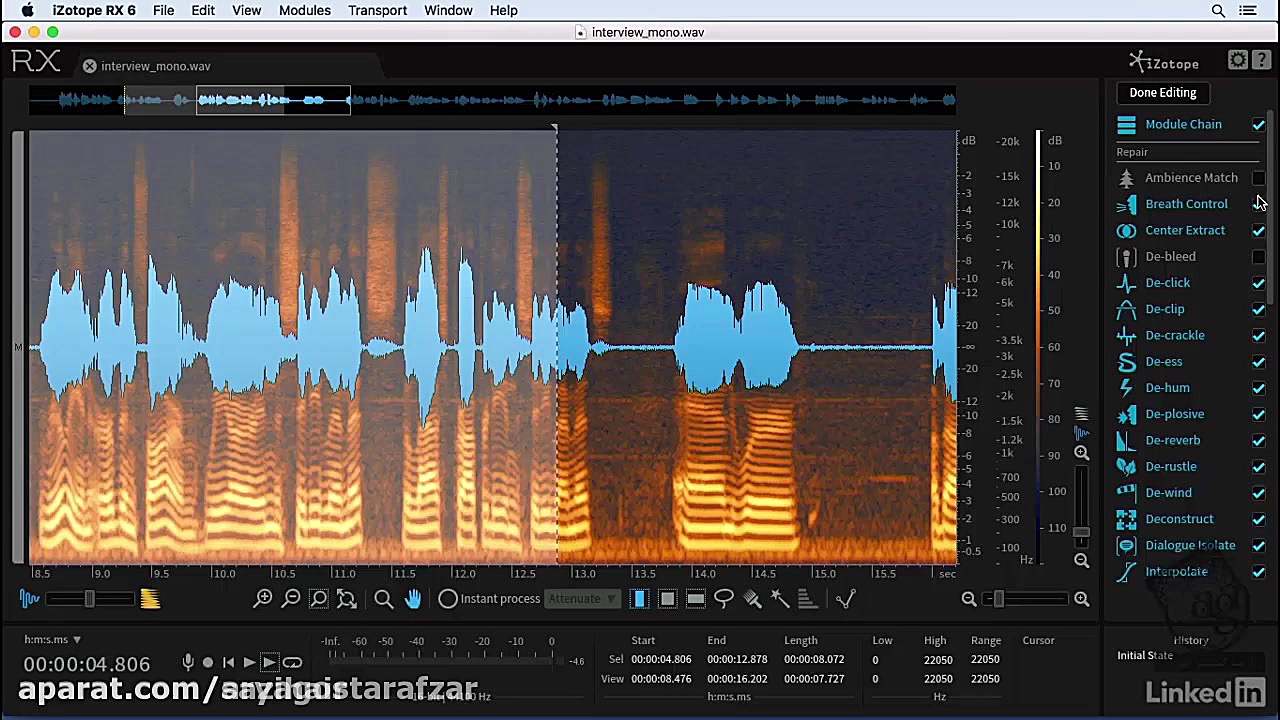Image resolution: width=1280 pixels, height=720 pixels.
Task: Switch to the interview_mono.wav tab
Action: coord(155,66)
